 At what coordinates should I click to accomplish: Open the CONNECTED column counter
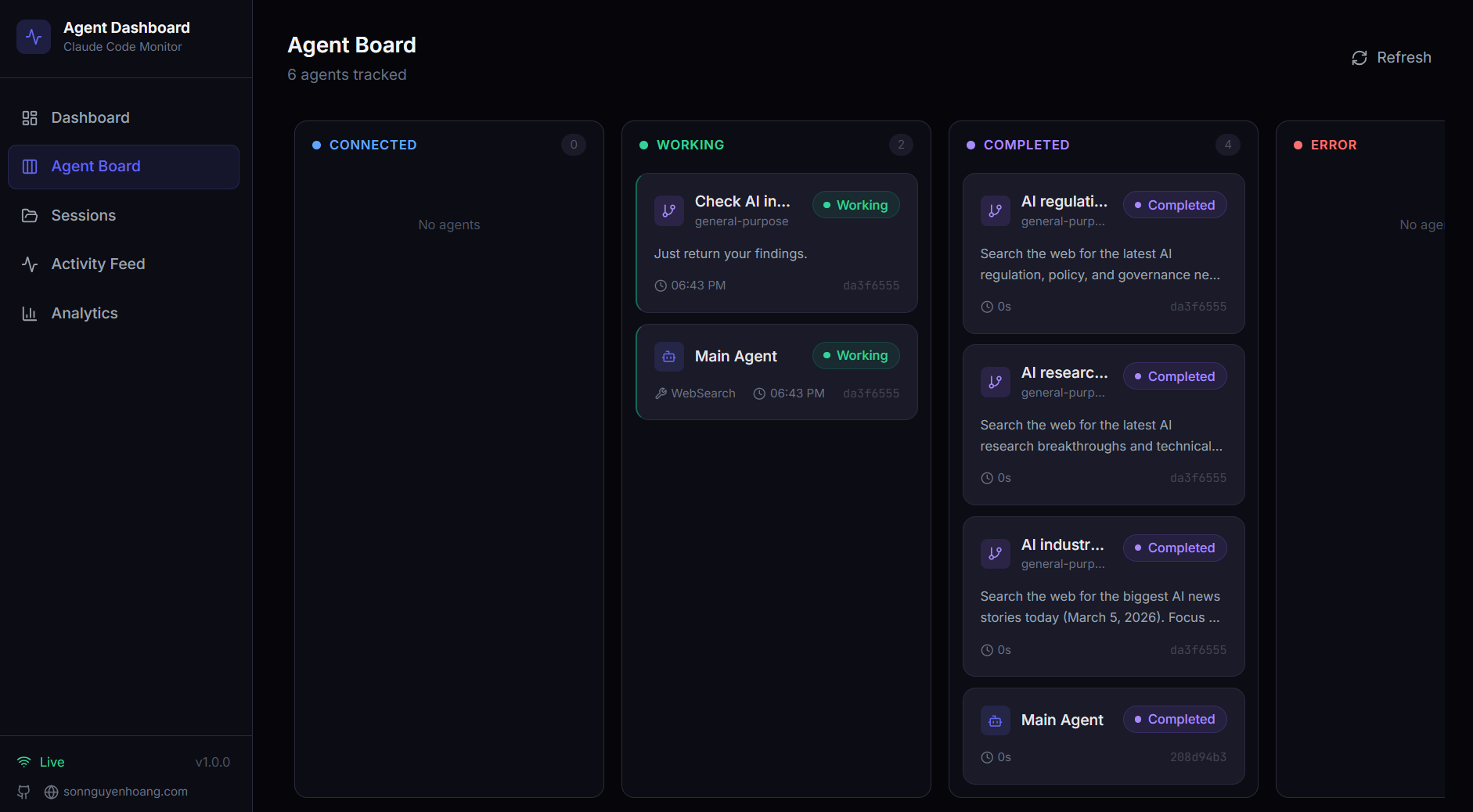[574, 145]
